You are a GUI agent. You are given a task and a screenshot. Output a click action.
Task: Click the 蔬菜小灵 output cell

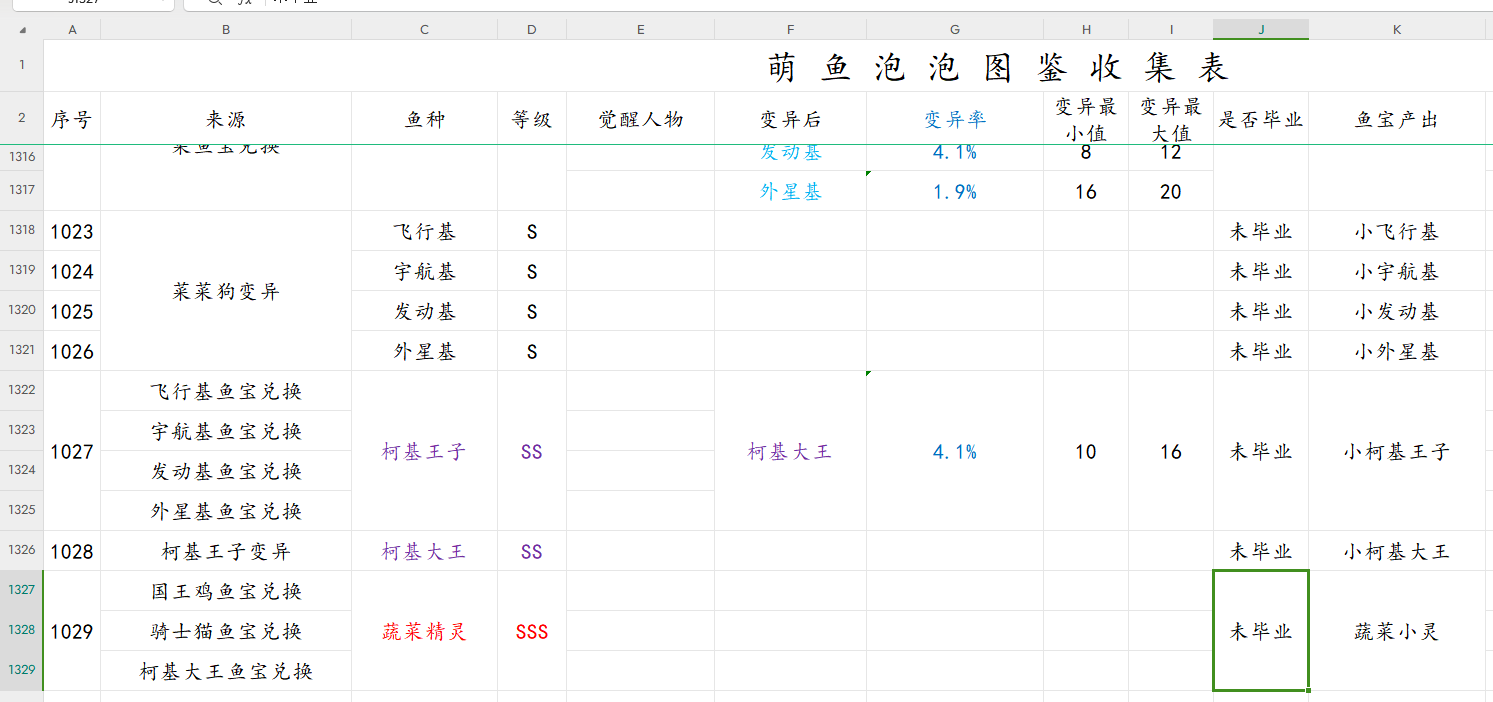click(x=1397, y=631)
